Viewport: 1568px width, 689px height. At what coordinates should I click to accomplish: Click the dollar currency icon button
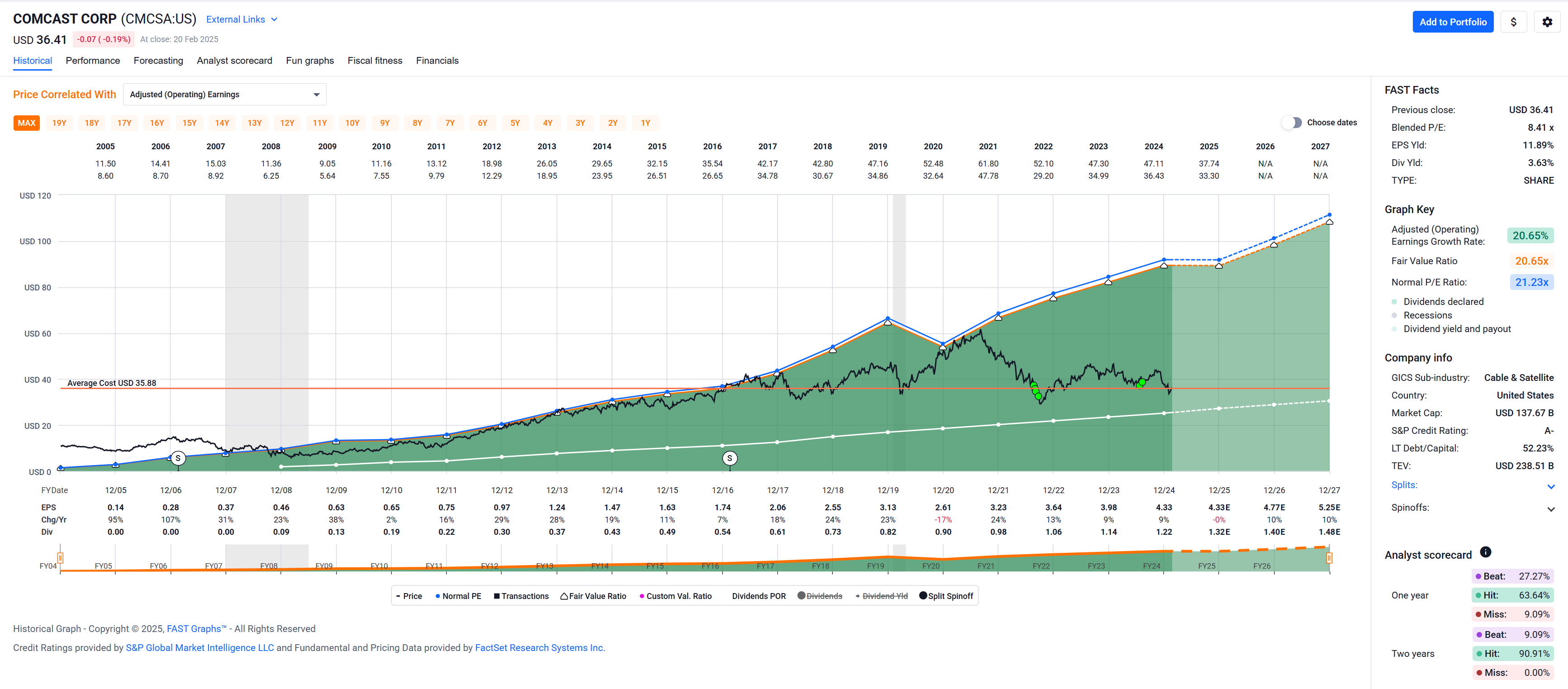click(x=1513, y=22)
